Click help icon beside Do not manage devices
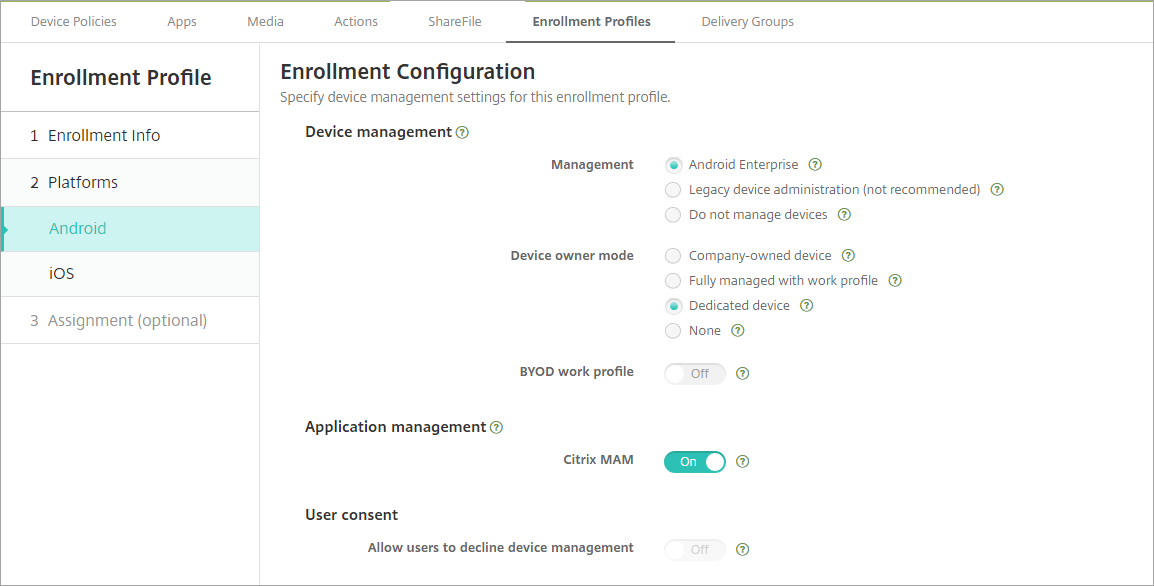This screenshot has width=1154, height=586. (x=844, y=215)
